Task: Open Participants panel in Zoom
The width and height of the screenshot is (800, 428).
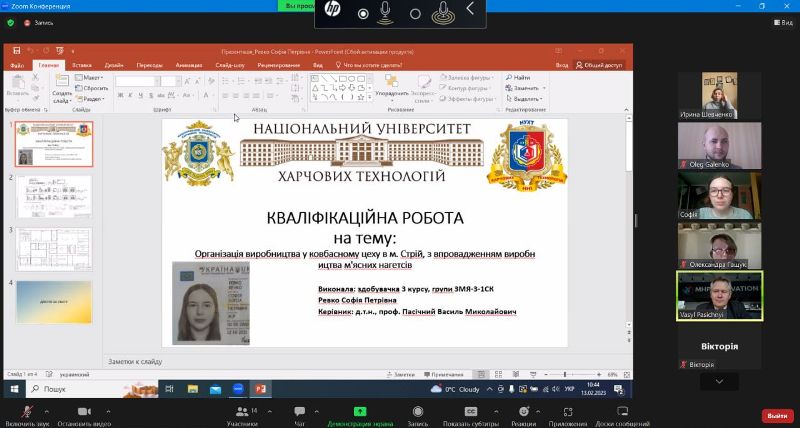Action: 242,414
